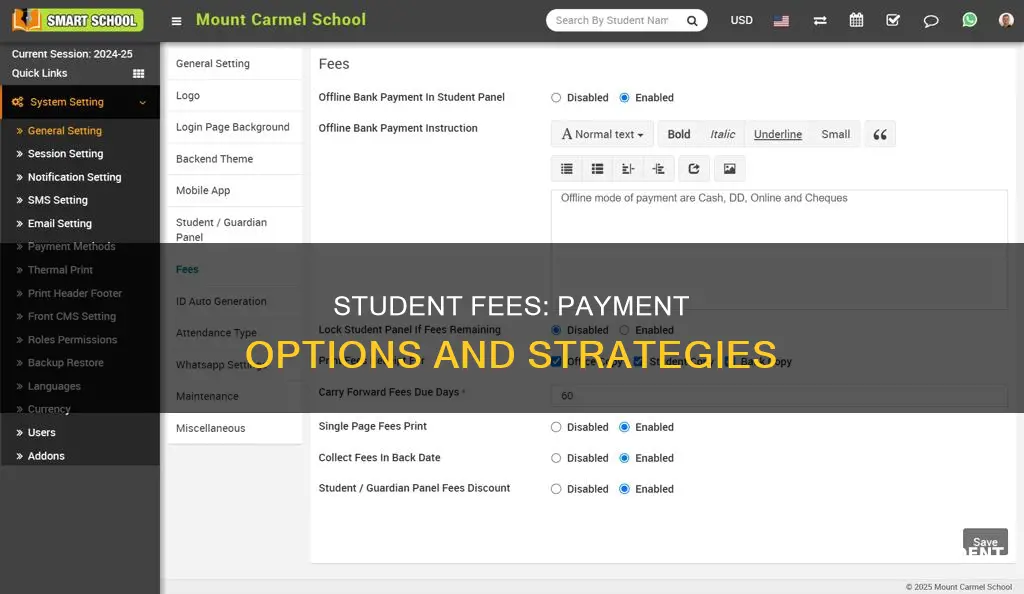This screenshot has height=594, width=1024.
Task: Open the USD currency selector
Action: coord(741,20)
